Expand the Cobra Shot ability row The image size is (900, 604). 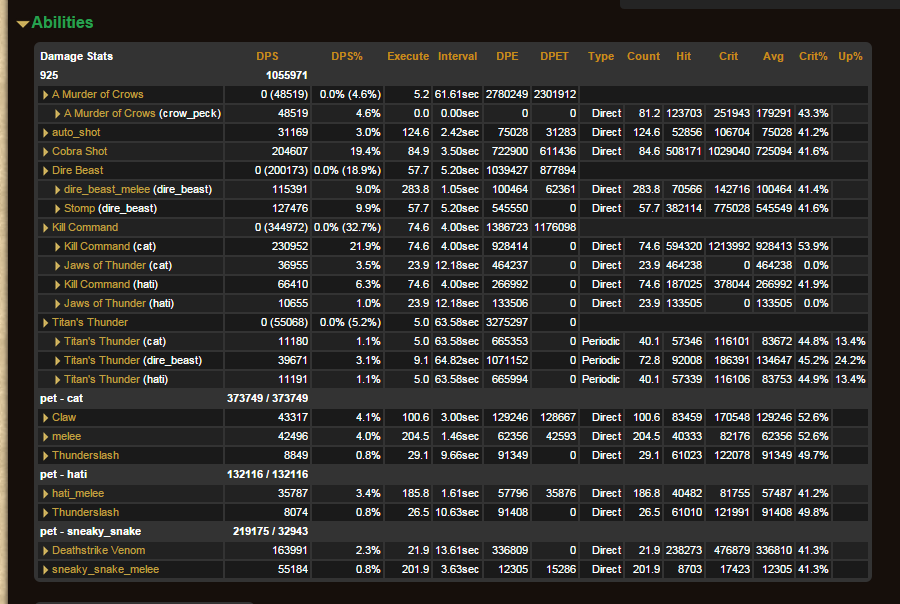79,151
